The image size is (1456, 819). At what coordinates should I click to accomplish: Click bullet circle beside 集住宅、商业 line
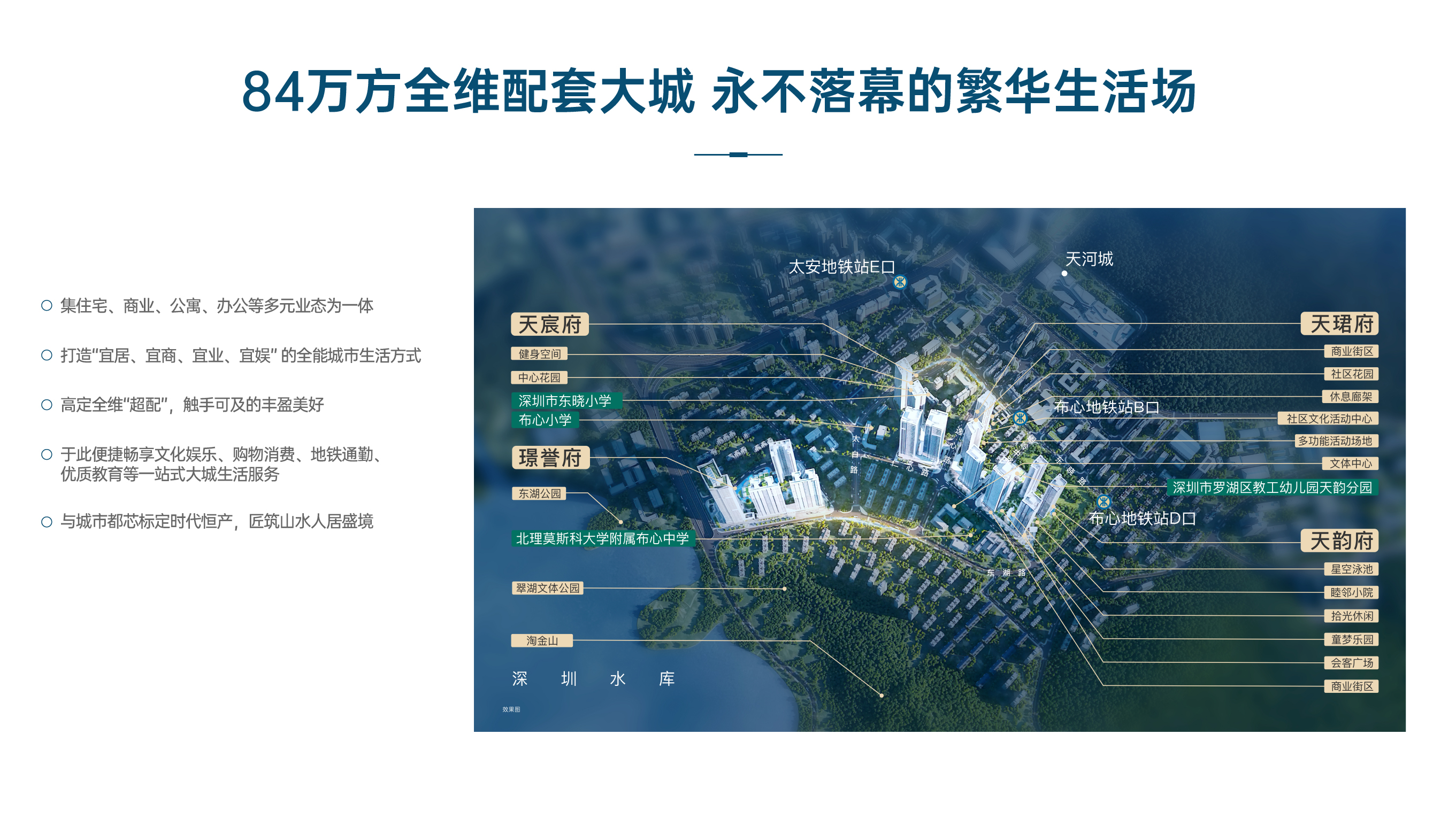point(47,306)
